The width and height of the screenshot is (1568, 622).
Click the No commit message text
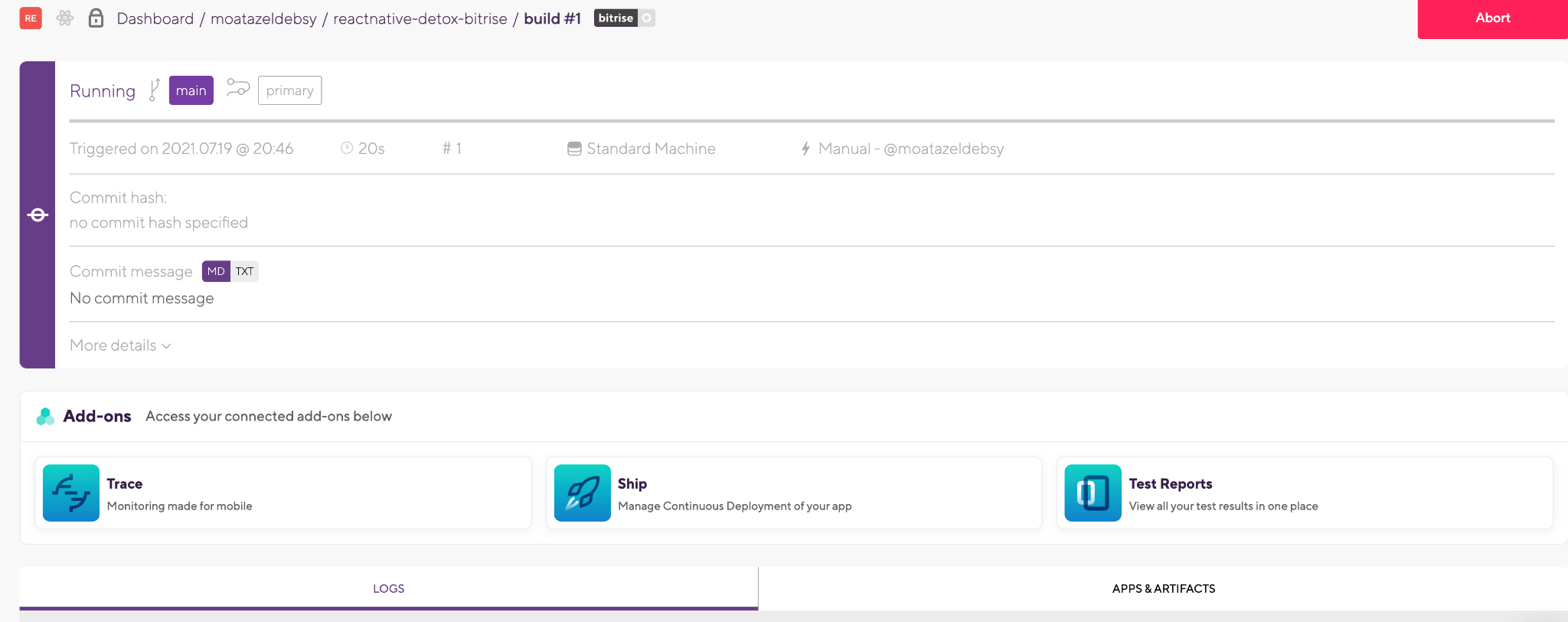[142, 298]
